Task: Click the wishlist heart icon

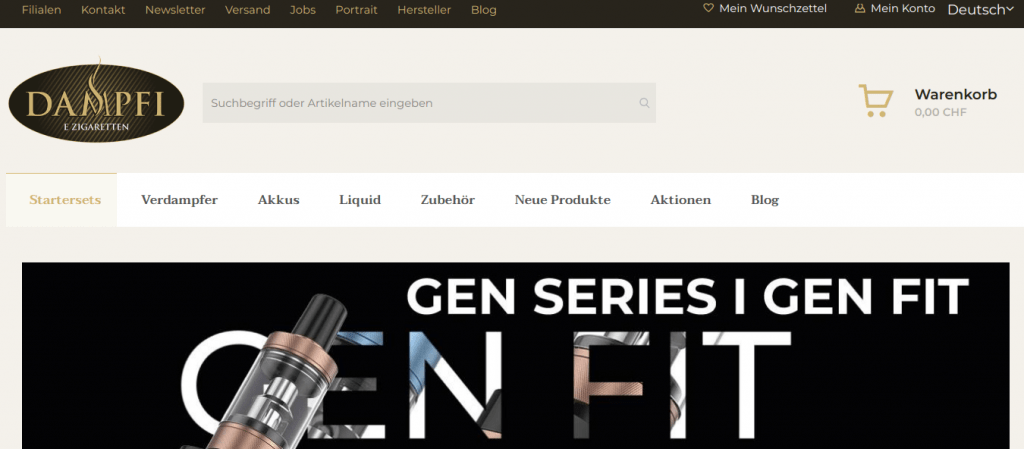Action: point(708,8)
